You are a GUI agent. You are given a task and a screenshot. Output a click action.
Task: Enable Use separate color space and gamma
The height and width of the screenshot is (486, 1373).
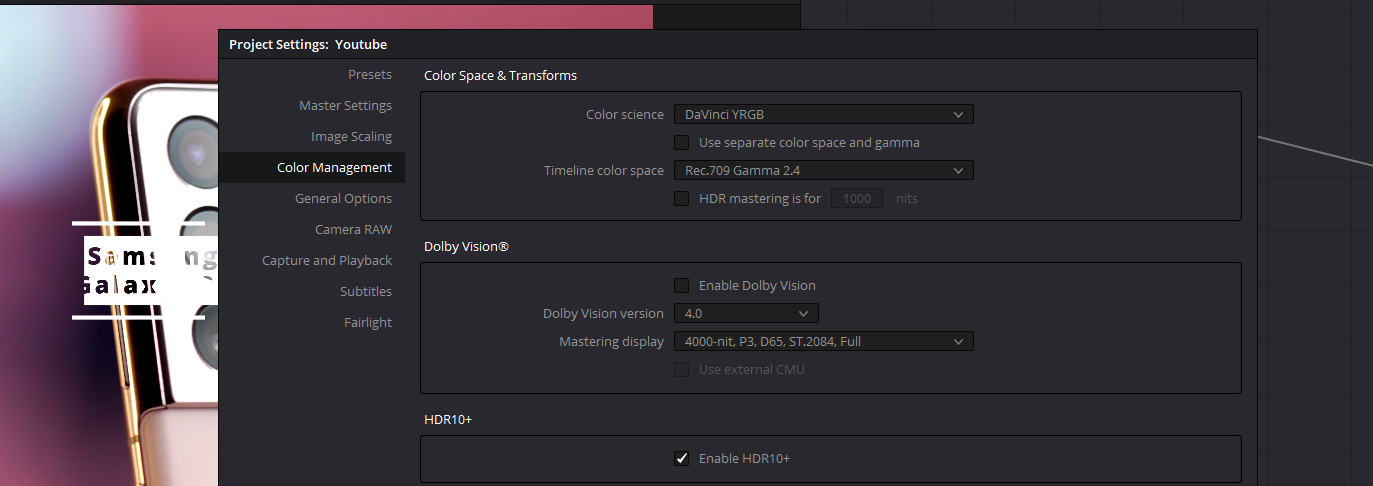click(x=682, y=143)
